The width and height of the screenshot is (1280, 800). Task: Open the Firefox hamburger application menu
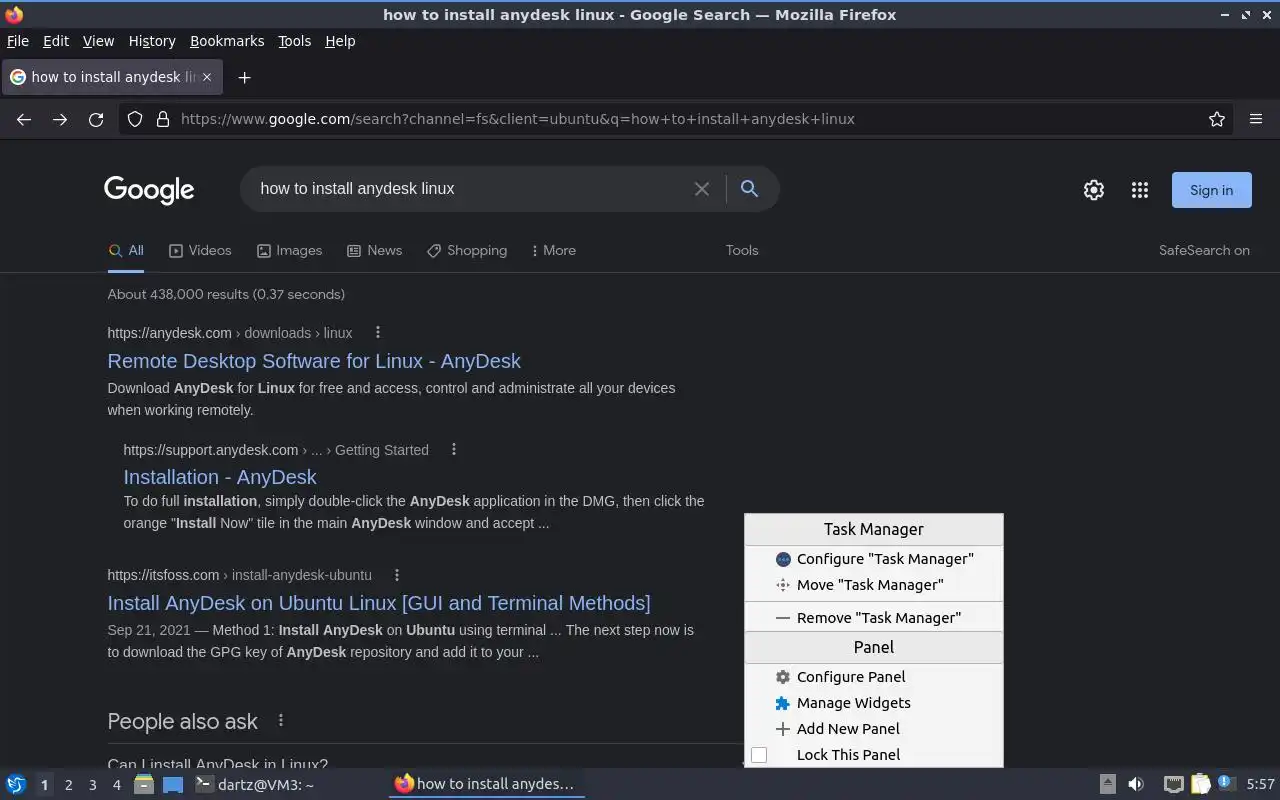(x=1256, y=119)
